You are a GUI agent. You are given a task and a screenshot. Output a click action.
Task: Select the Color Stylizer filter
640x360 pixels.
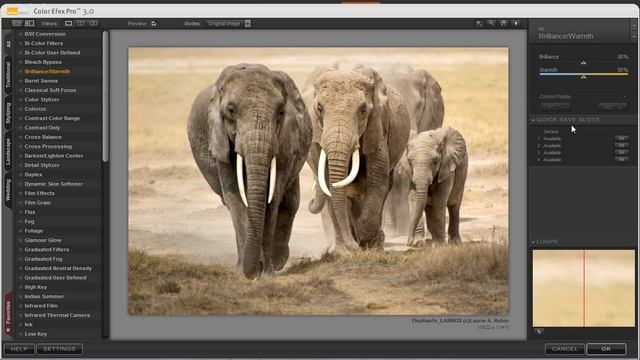(x=42, y=100)
